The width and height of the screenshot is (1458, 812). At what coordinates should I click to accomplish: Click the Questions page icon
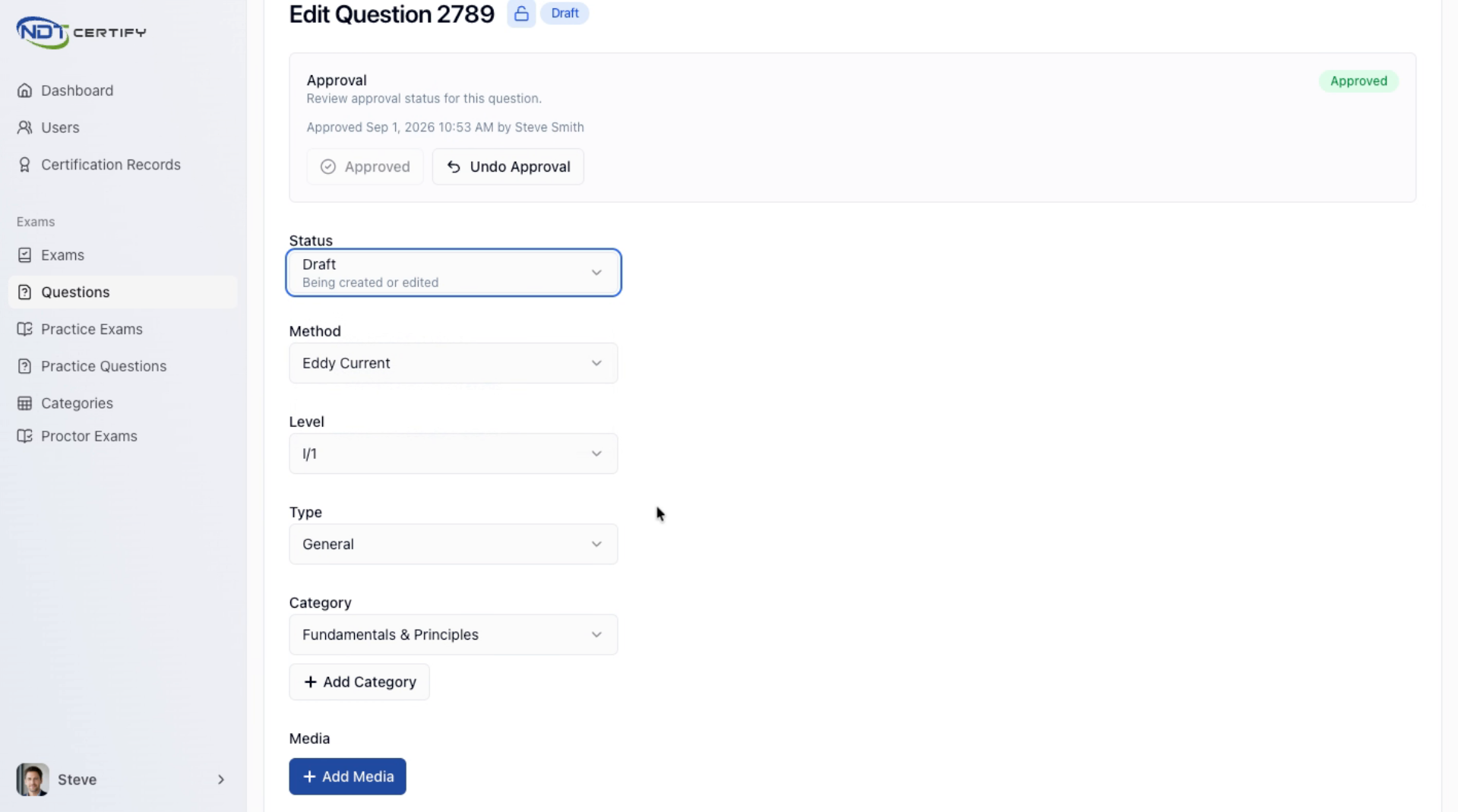25,292
